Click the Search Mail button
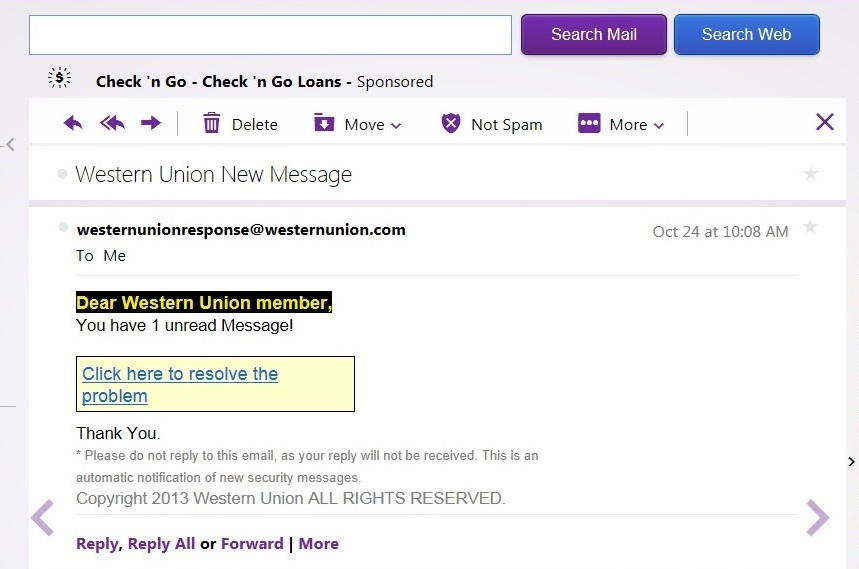Viewport: 859px width, 569px height. [x=594, y=35]
